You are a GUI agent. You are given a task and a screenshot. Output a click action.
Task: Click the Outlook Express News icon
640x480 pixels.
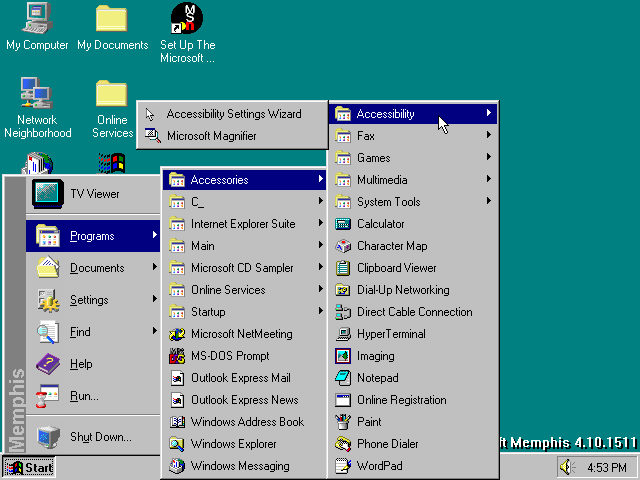177,400
